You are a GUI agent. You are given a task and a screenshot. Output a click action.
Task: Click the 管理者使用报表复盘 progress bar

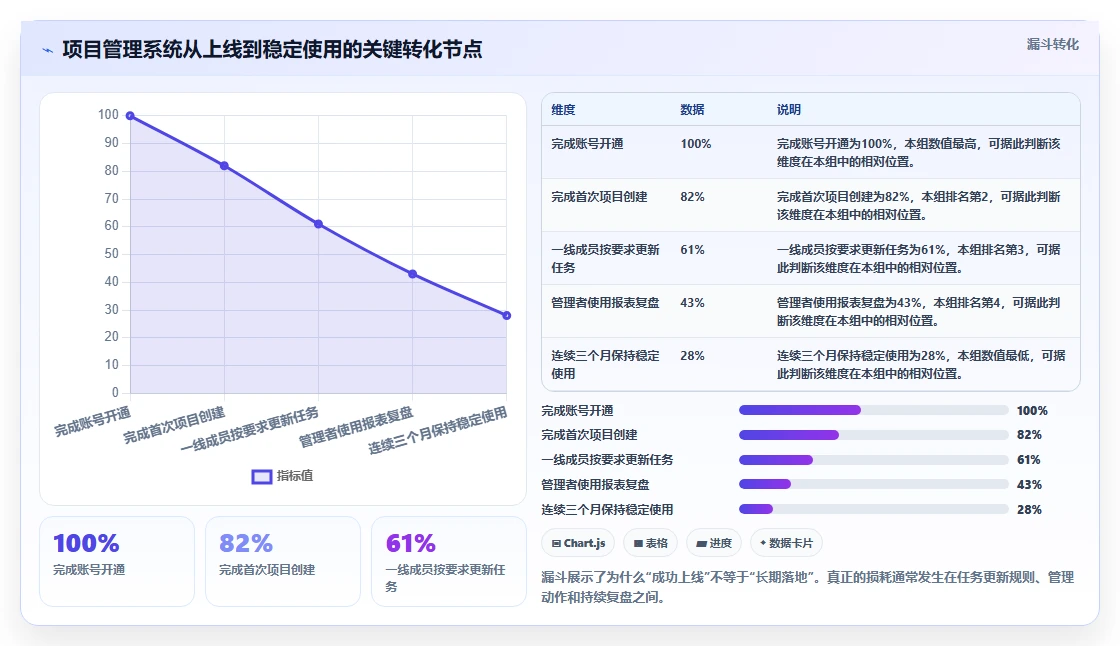point(874,484)
